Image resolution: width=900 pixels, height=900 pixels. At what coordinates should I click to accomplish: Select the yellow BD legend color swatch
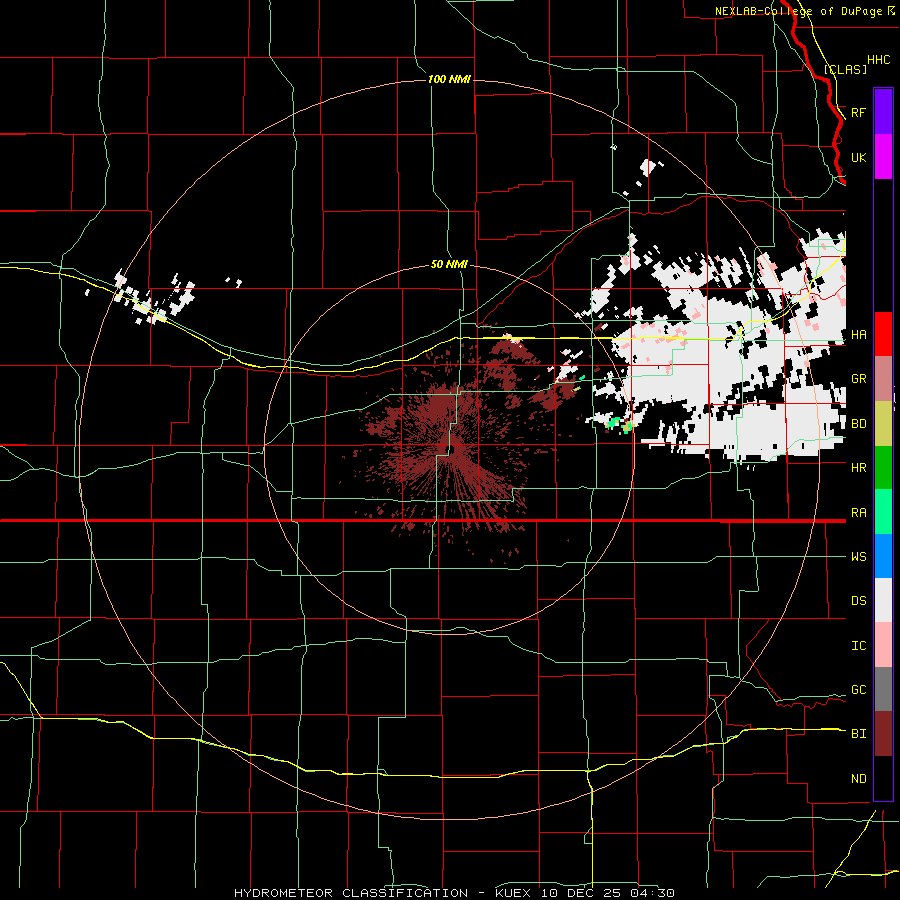click(x=883, y=424)
